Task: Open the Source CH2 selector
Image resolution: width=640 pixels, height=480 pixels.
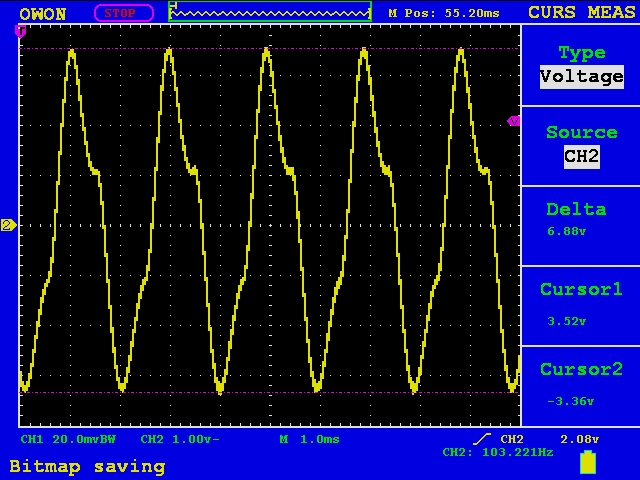Action: click(x=581, y=145)
